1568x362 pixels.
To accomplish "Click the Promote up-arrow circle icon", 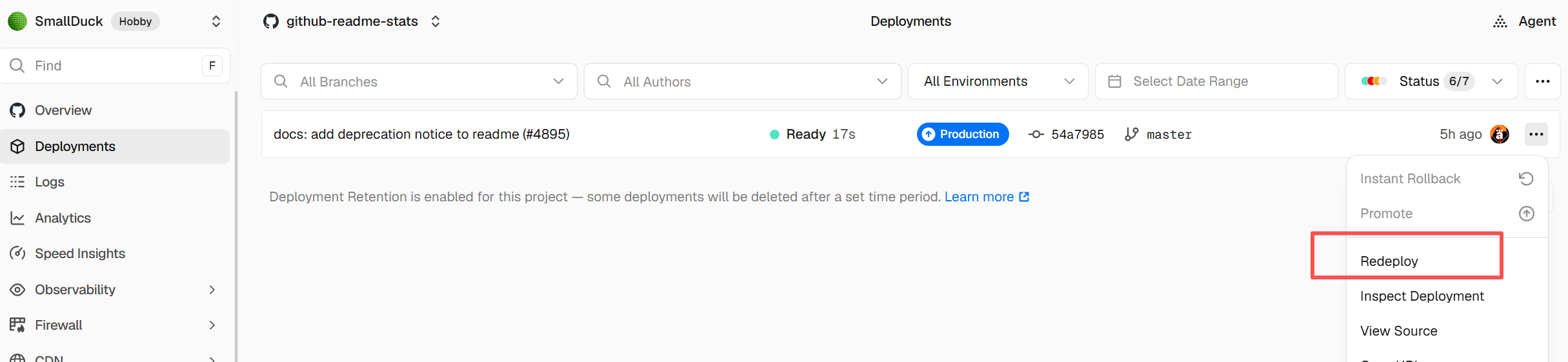I will pyautogui.click(x=1526, y=214).
